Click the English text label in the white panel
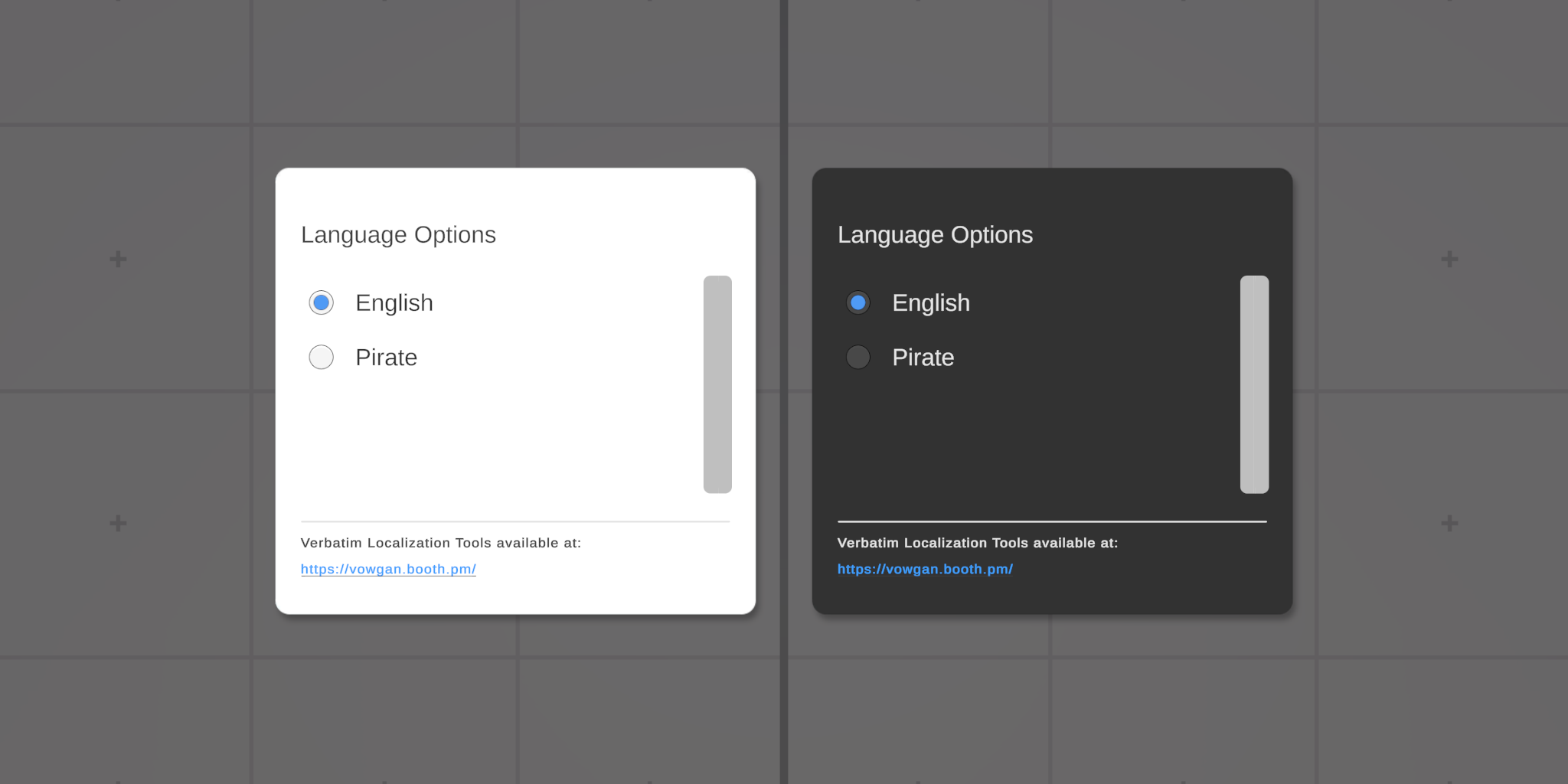The image size is (1568, 784). click(394, 303)
